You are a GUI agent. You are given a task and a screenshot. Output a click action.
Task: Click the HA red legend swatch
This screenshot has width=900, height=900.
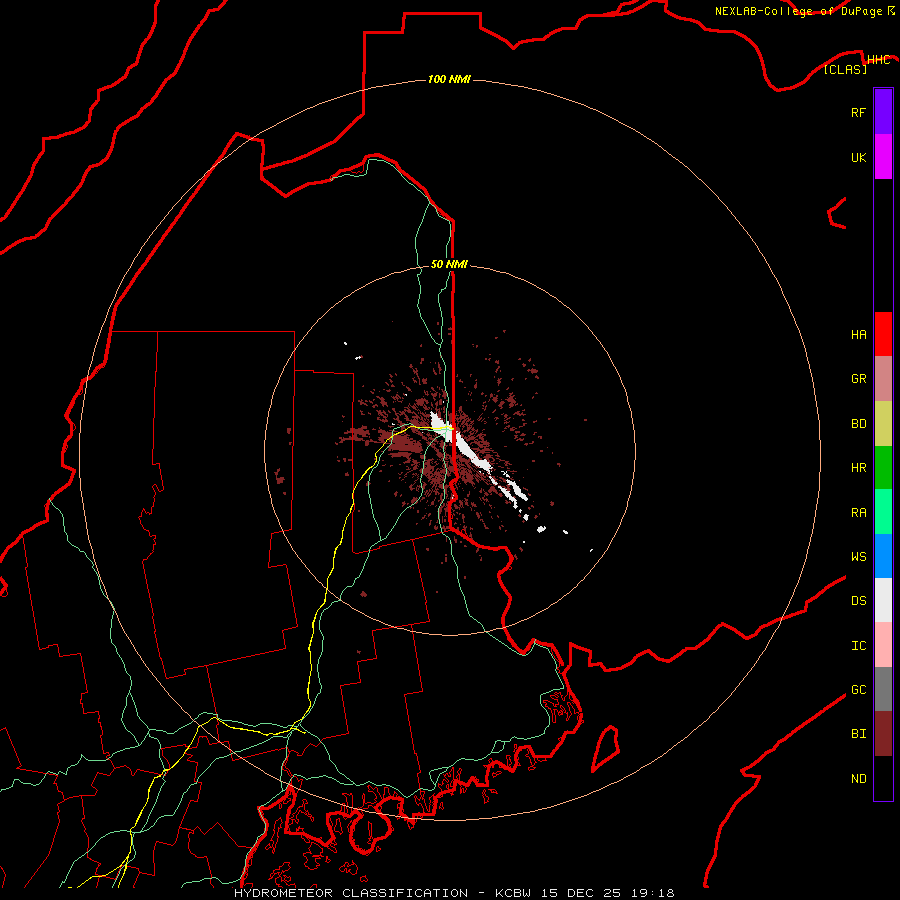(x=883, y=334)
